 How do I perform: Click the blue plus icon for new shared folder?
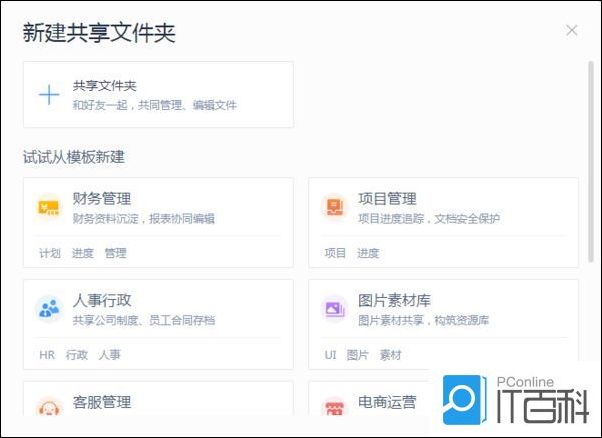pos(49,95)
